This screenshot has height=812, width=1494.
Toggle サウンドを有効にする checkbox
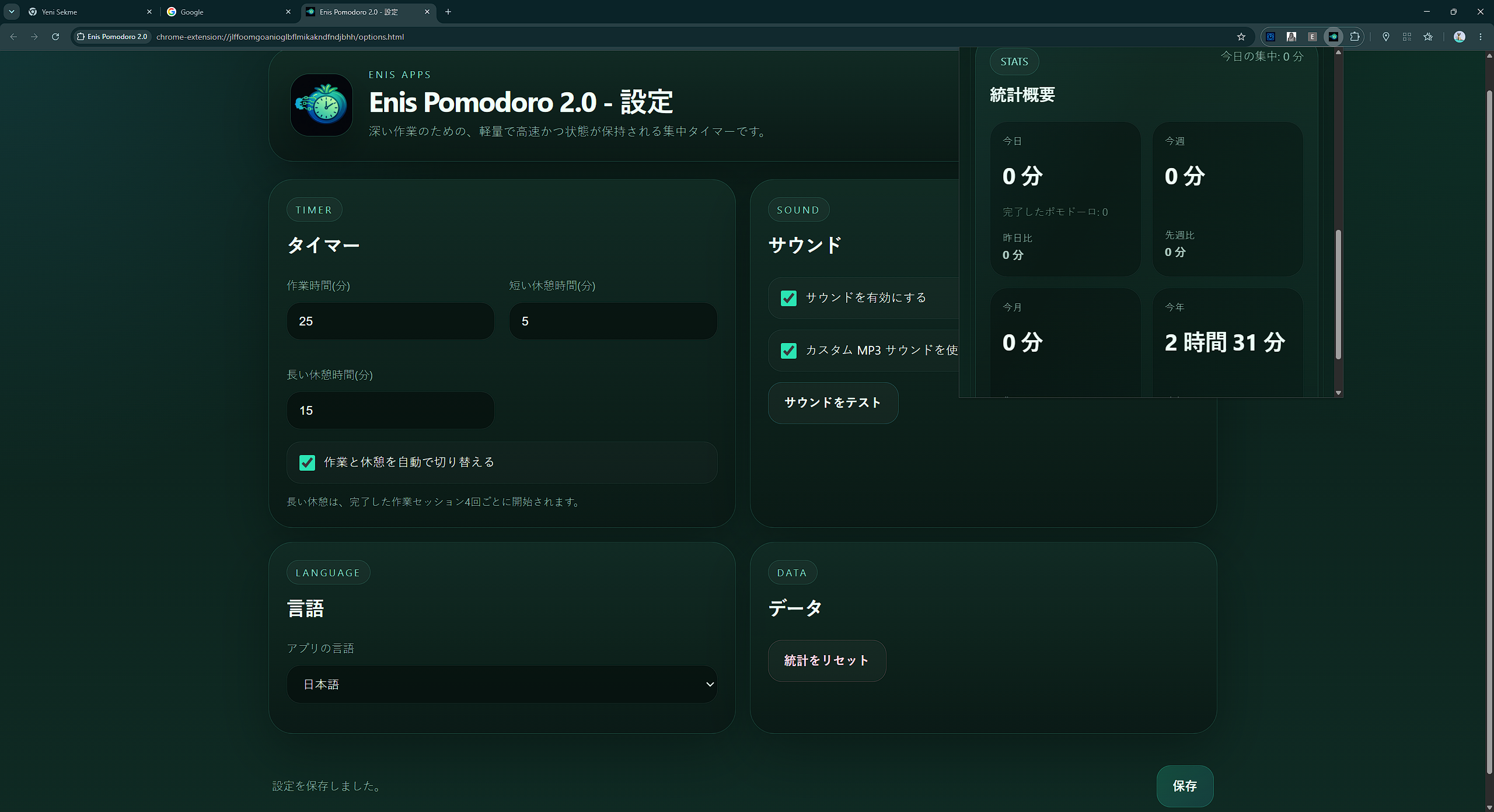click(x=788, y=298)
